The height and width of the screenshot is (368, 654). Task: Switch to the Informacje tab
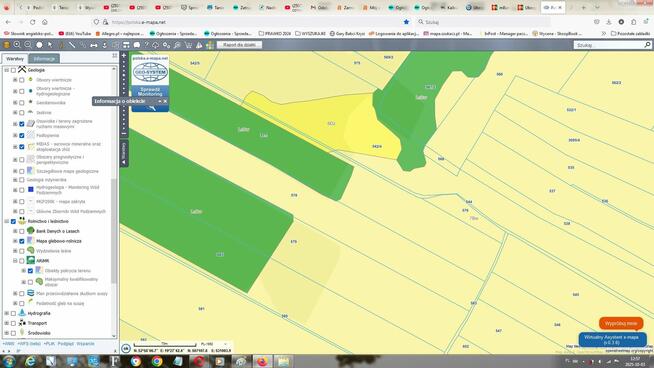[x=44, y=59]
